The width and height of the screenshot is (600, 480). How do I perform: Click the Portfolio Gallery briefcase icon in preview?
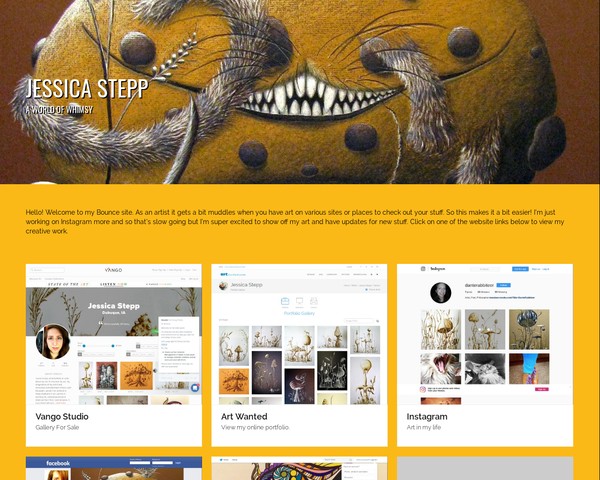point(285,301)
